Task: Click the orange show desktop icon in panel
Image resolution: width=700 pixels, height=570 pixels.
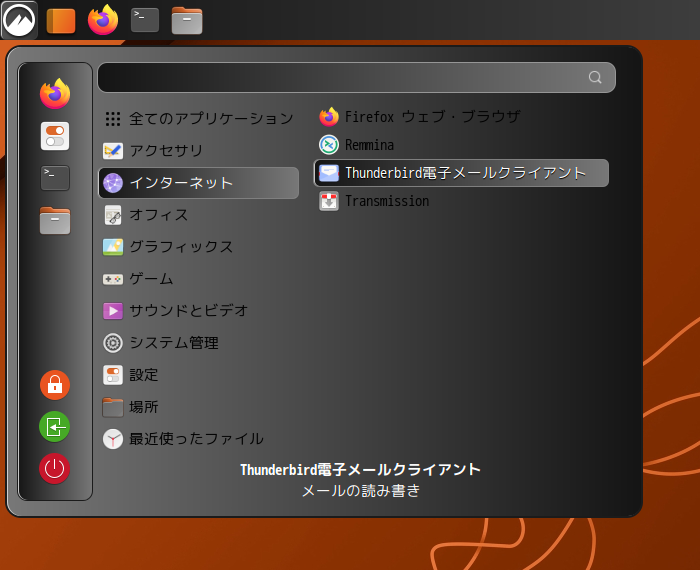Action: click(x=61, y=21)
